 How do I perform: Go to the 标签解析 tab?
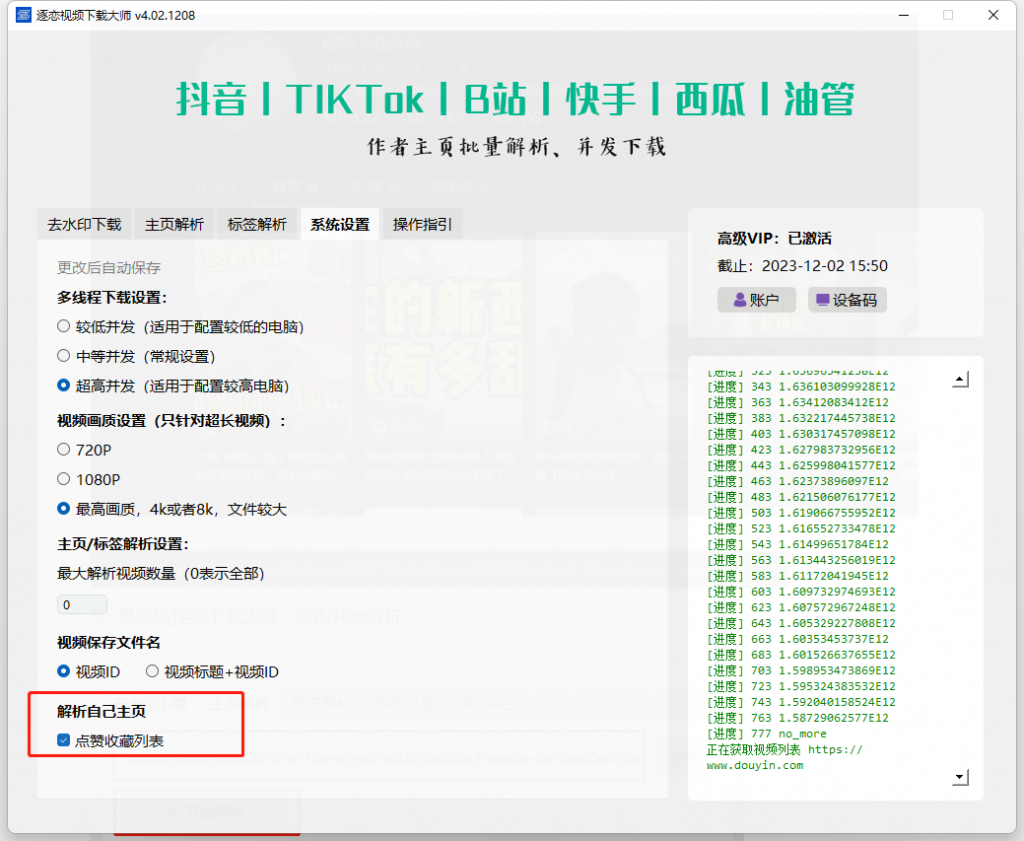pos(257,225)
